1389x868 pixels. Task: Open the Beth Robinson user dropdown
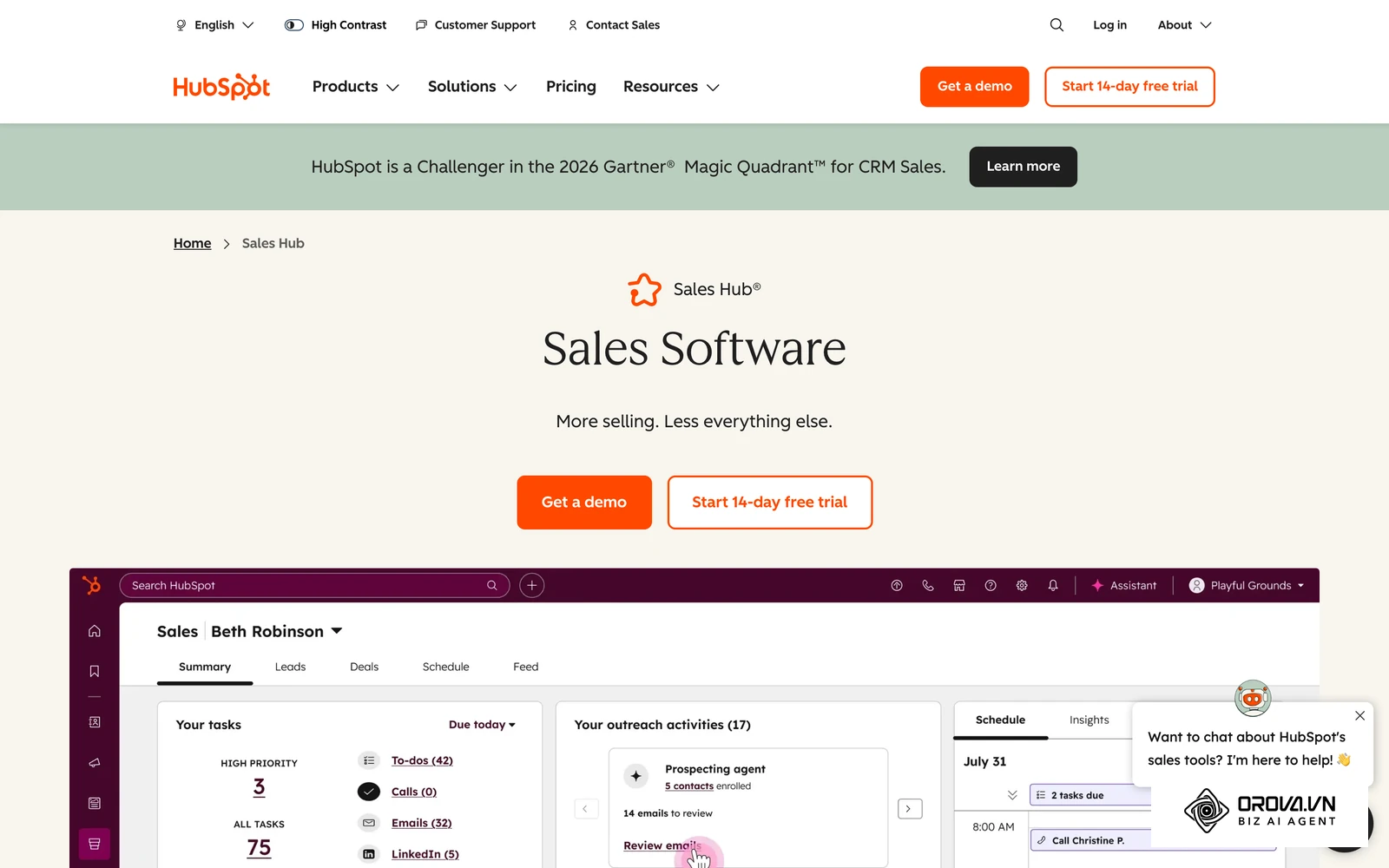click(277, 631)
